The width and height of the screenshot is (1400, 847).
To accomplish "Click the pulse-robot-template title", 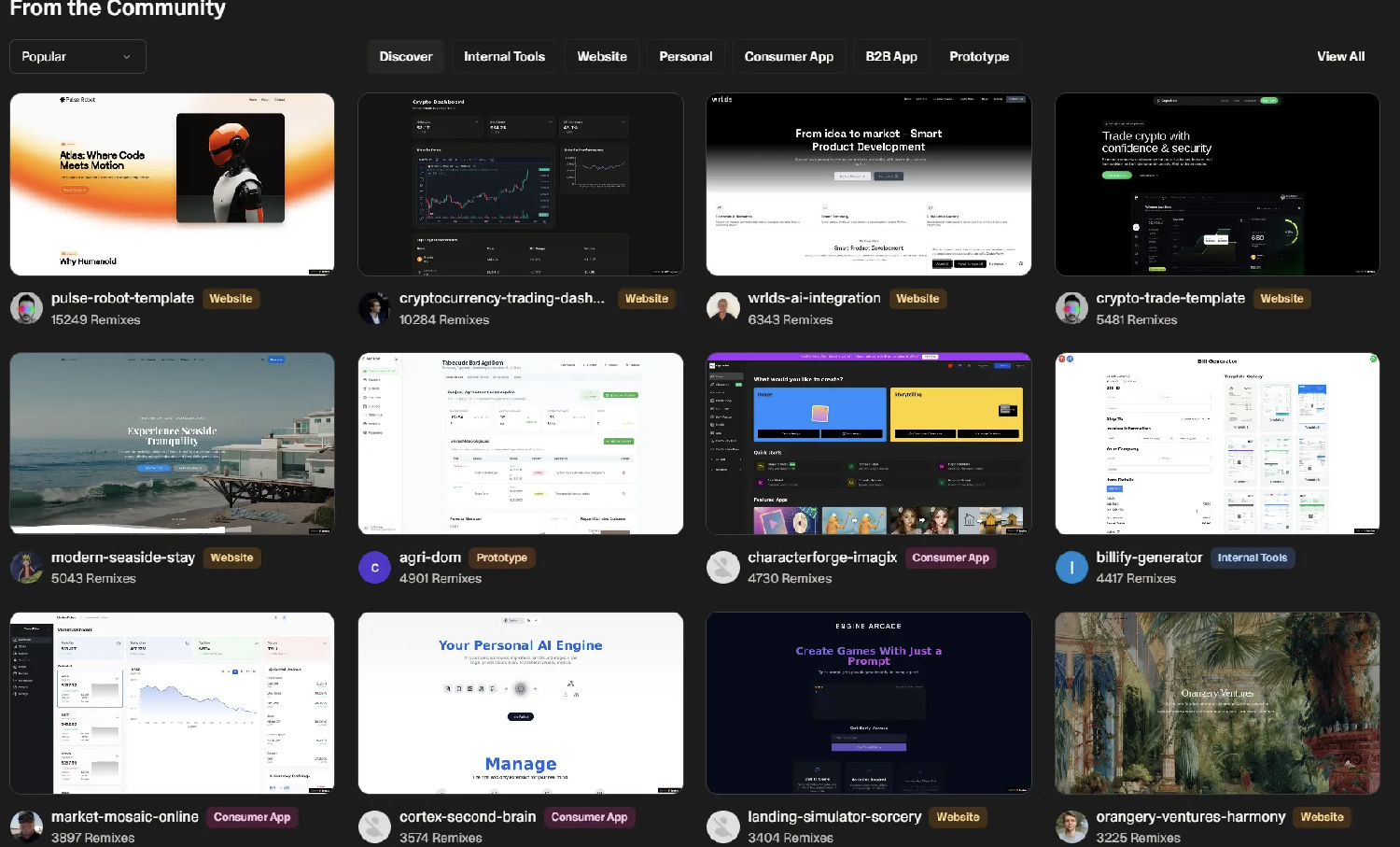I will tap(122, 298).
